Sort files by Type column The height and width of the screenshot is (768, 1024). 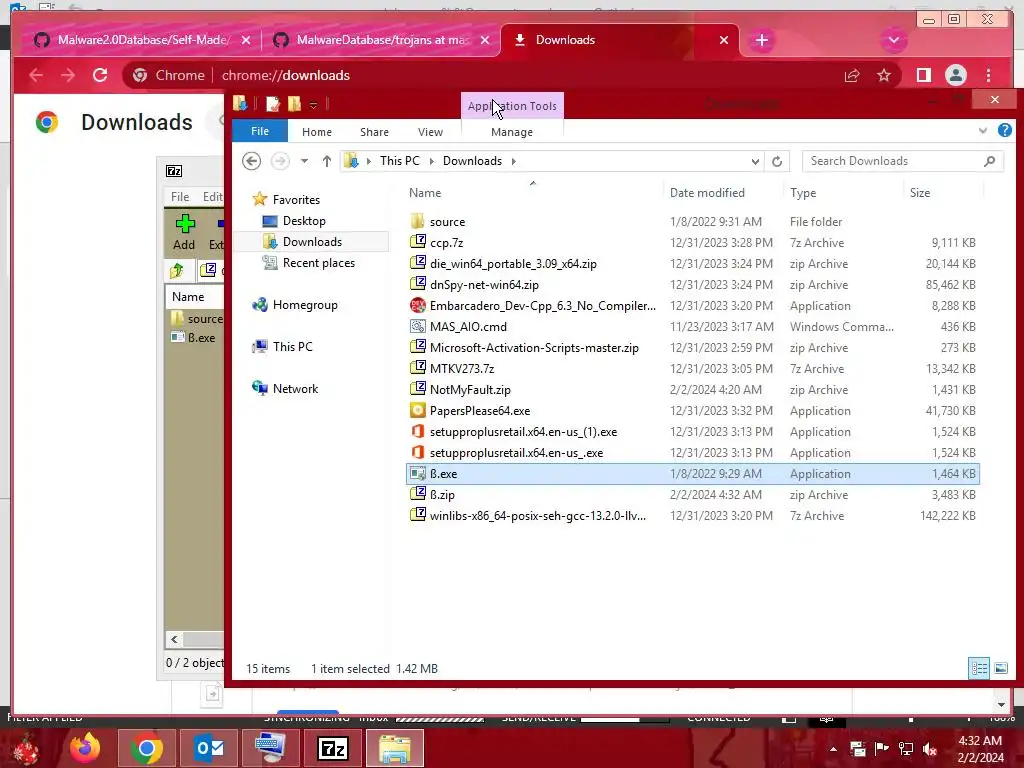803,193
